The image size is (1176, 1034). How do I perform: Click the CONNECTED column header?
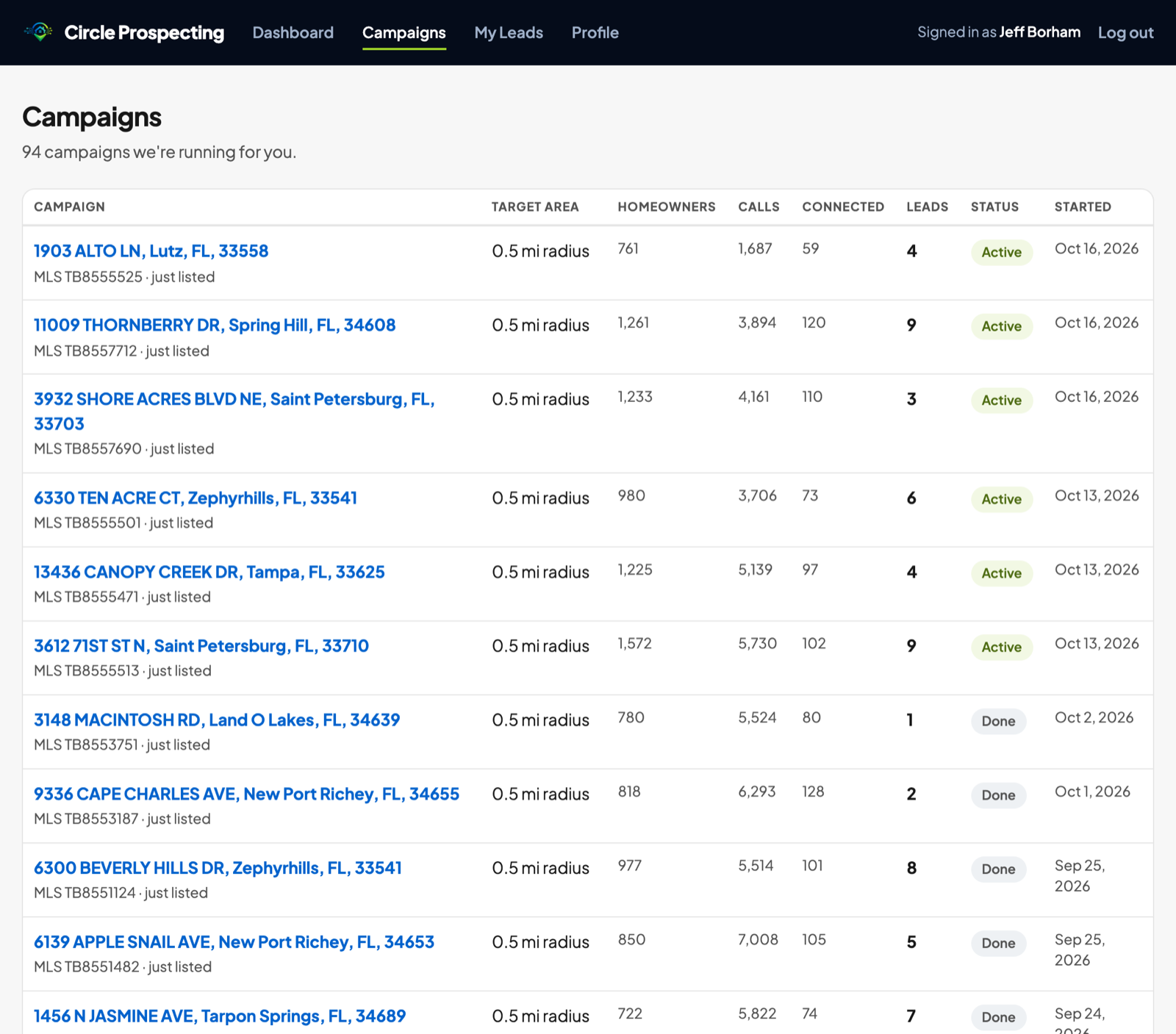(x=843, y=207)
